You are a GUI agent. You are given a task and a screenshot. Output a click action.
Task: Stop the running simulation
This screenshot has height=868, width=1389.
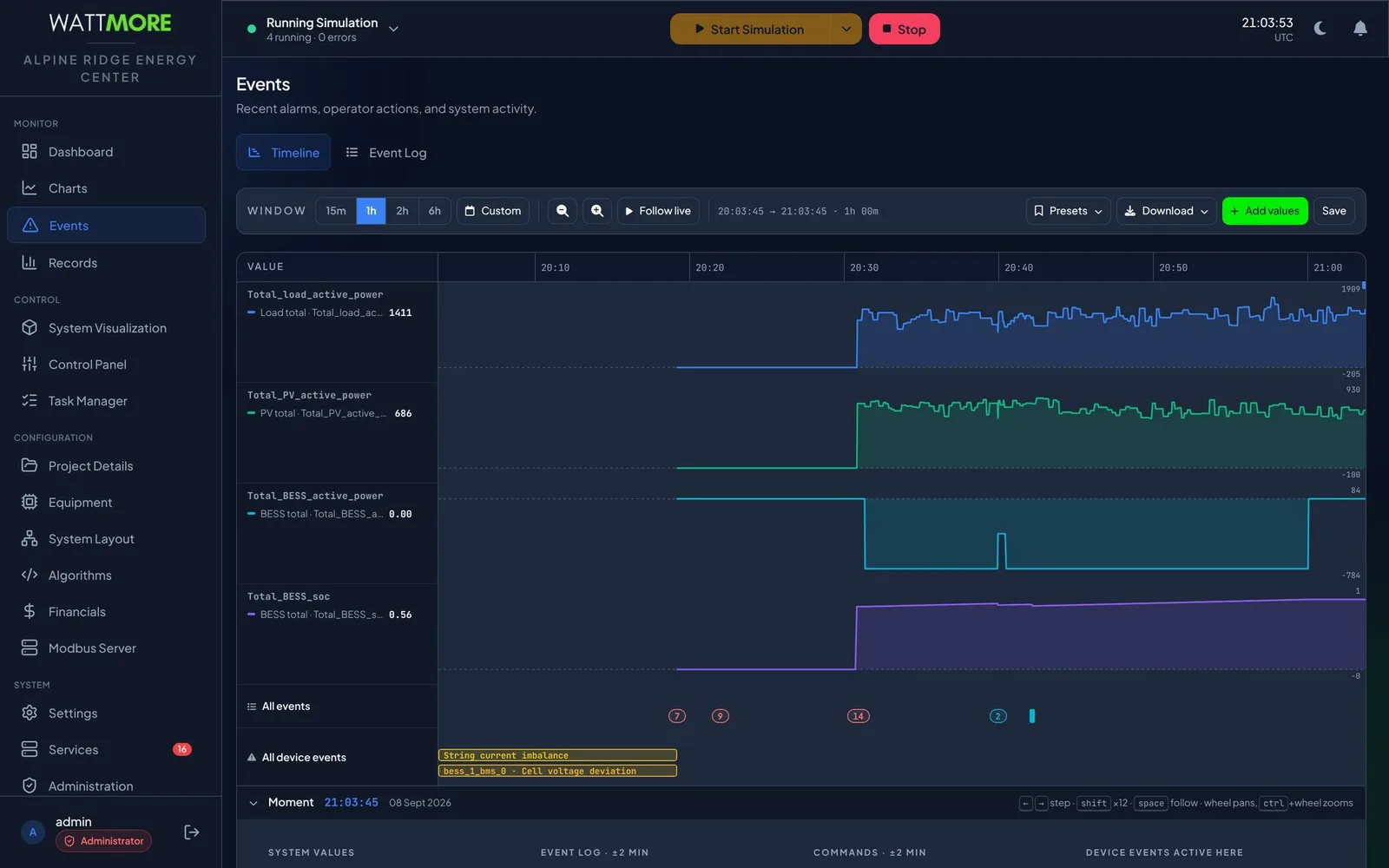point(905,29)
